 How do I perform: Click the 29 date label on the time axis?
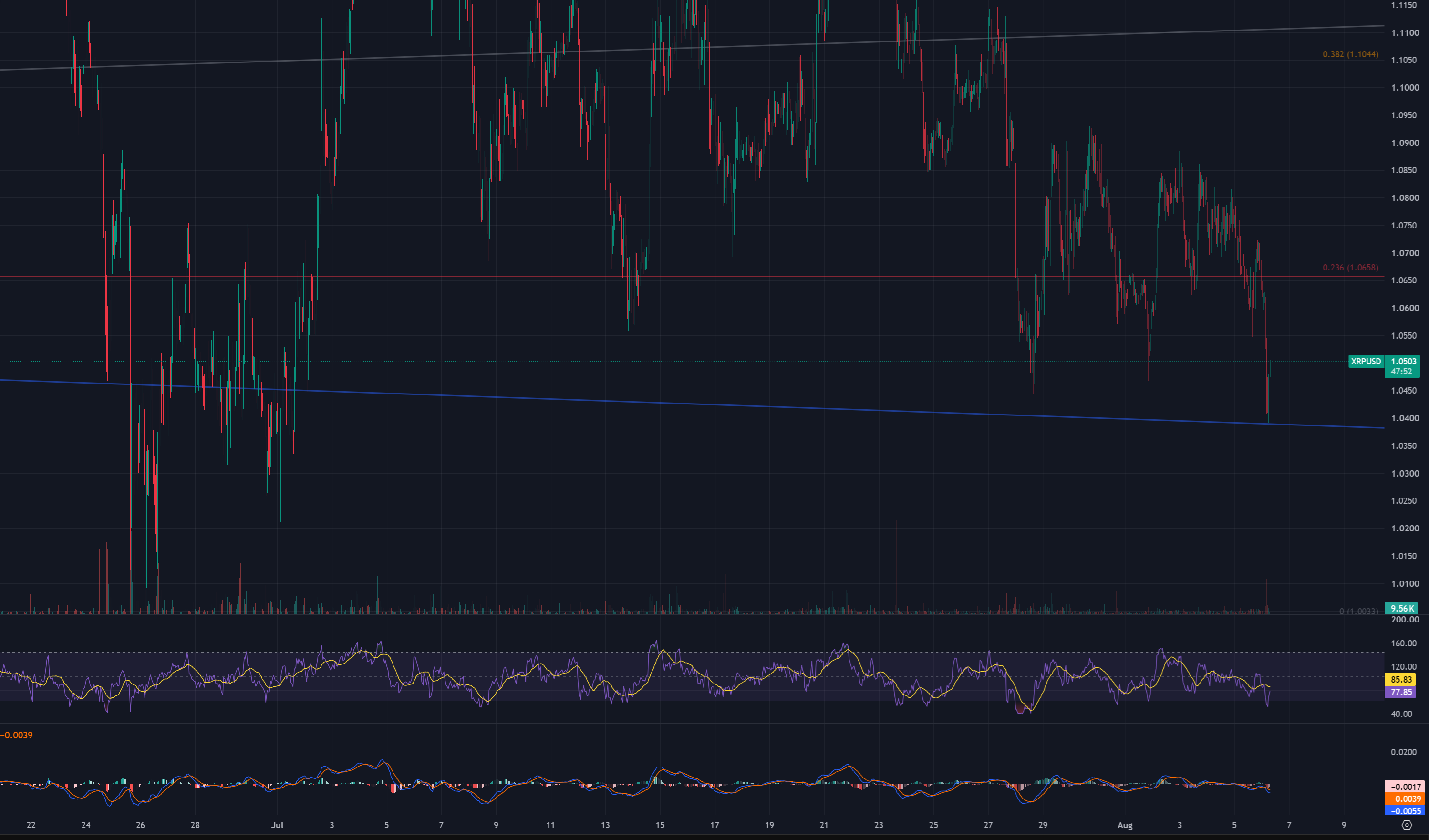(1043, 825)
